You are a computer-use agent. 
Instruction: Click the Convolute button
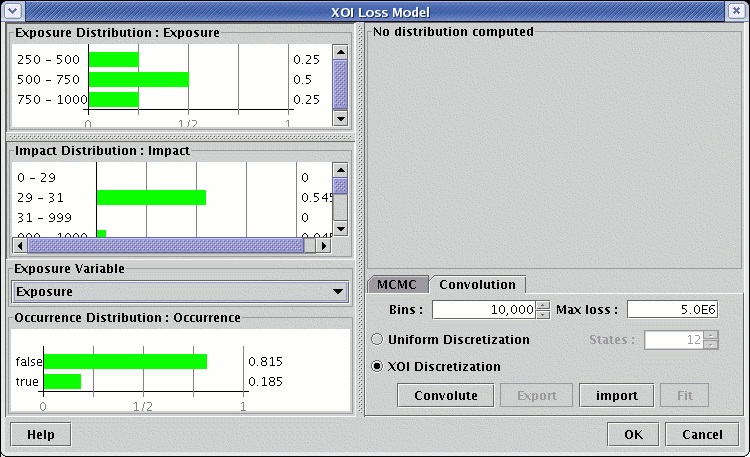(446, 395)
